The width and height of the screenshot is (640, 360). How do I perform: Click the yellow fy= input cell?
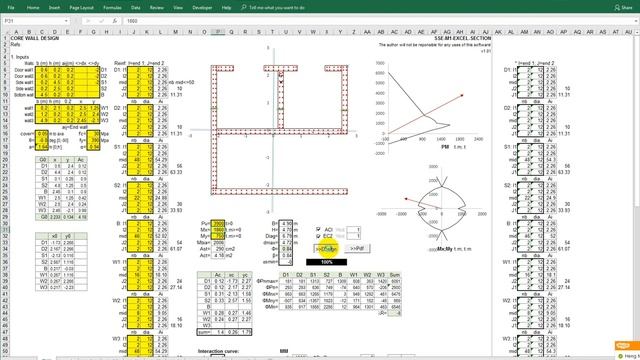[x=93, y=140]
